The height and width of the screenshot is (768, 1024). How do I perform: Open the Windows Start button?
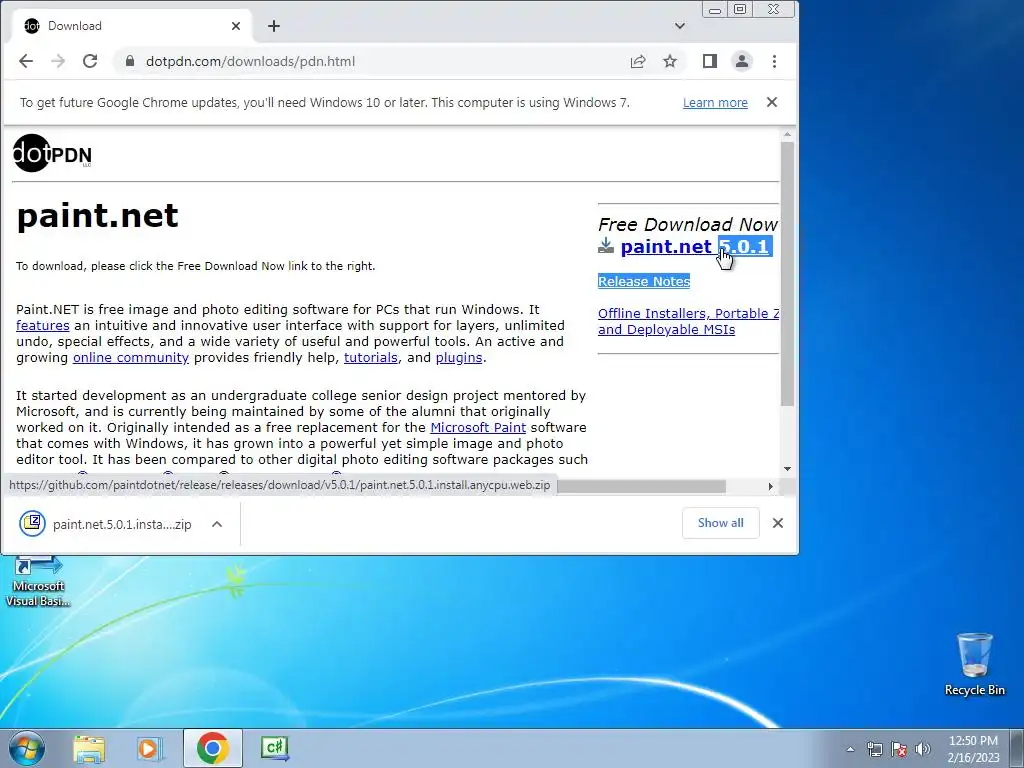(x=26, y=748)
